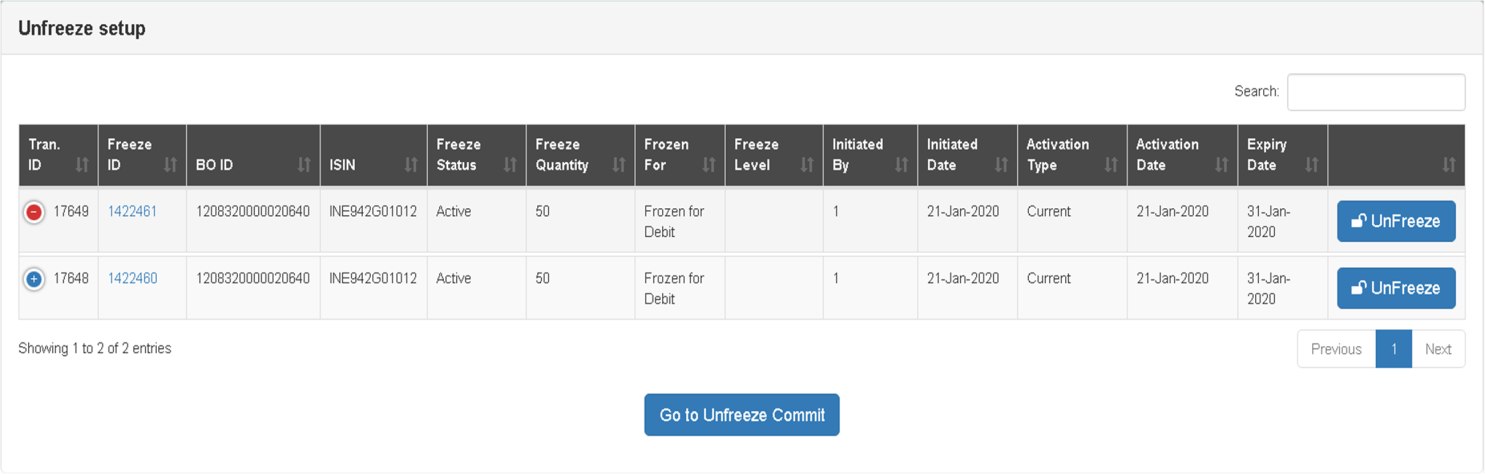1485x474 pixels.
Task: Sort by Activation Type column header
Action: 1072,155
